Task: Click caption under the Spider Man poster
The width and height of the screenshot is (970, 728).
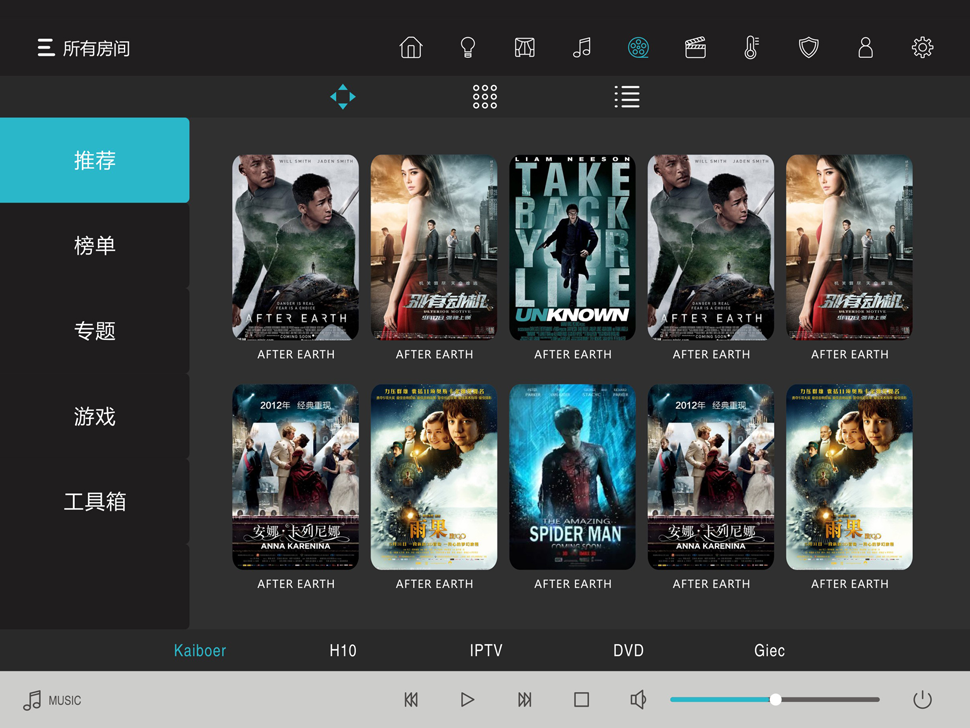Action: pyautogui.click(x=572, y=584)
